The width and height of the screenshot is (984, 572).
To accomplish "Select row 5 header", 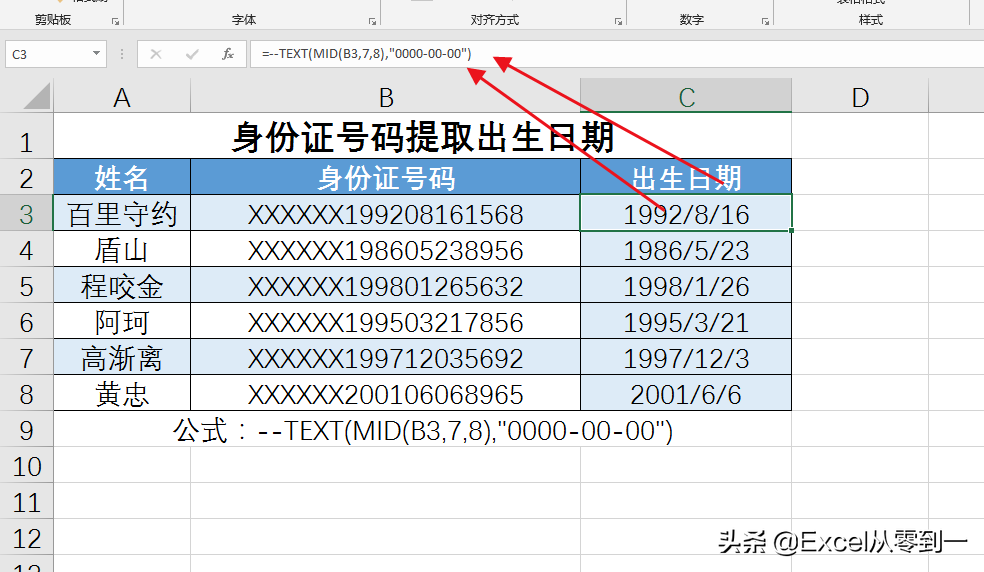I will 26,285.
